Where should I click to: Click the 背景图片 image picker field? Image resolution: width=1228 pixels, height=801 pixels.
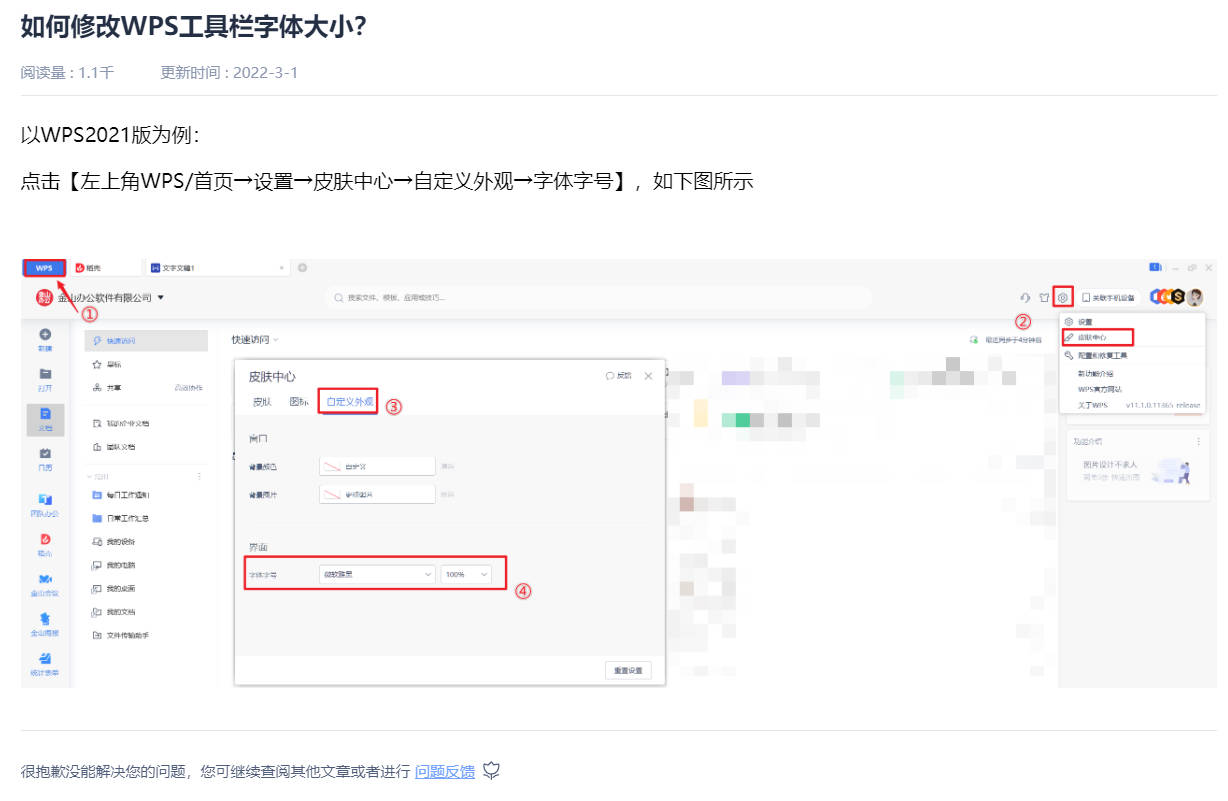point(377,494)
